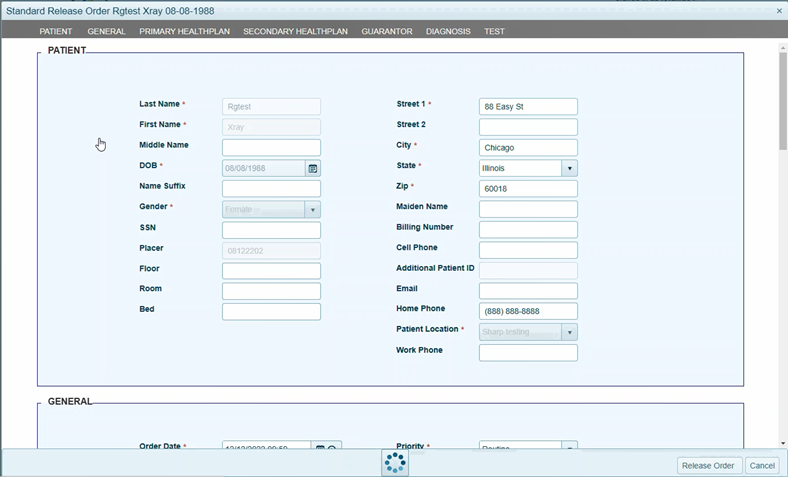Switch to the DIAGNOSIS tab
Viewport: 788px width, 477px height.
pos(448,31)
